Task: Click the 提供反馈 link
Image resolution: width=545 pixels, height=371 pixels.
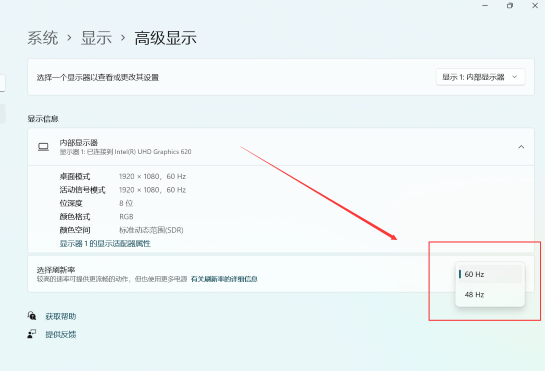Action: [61, 334]
